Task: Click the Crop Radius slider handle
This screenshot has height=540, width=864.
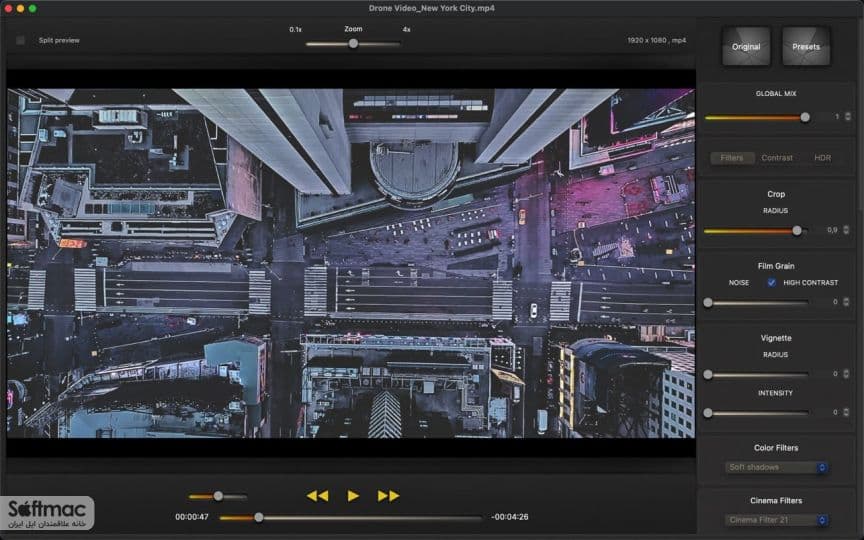Action: point(797,231)
